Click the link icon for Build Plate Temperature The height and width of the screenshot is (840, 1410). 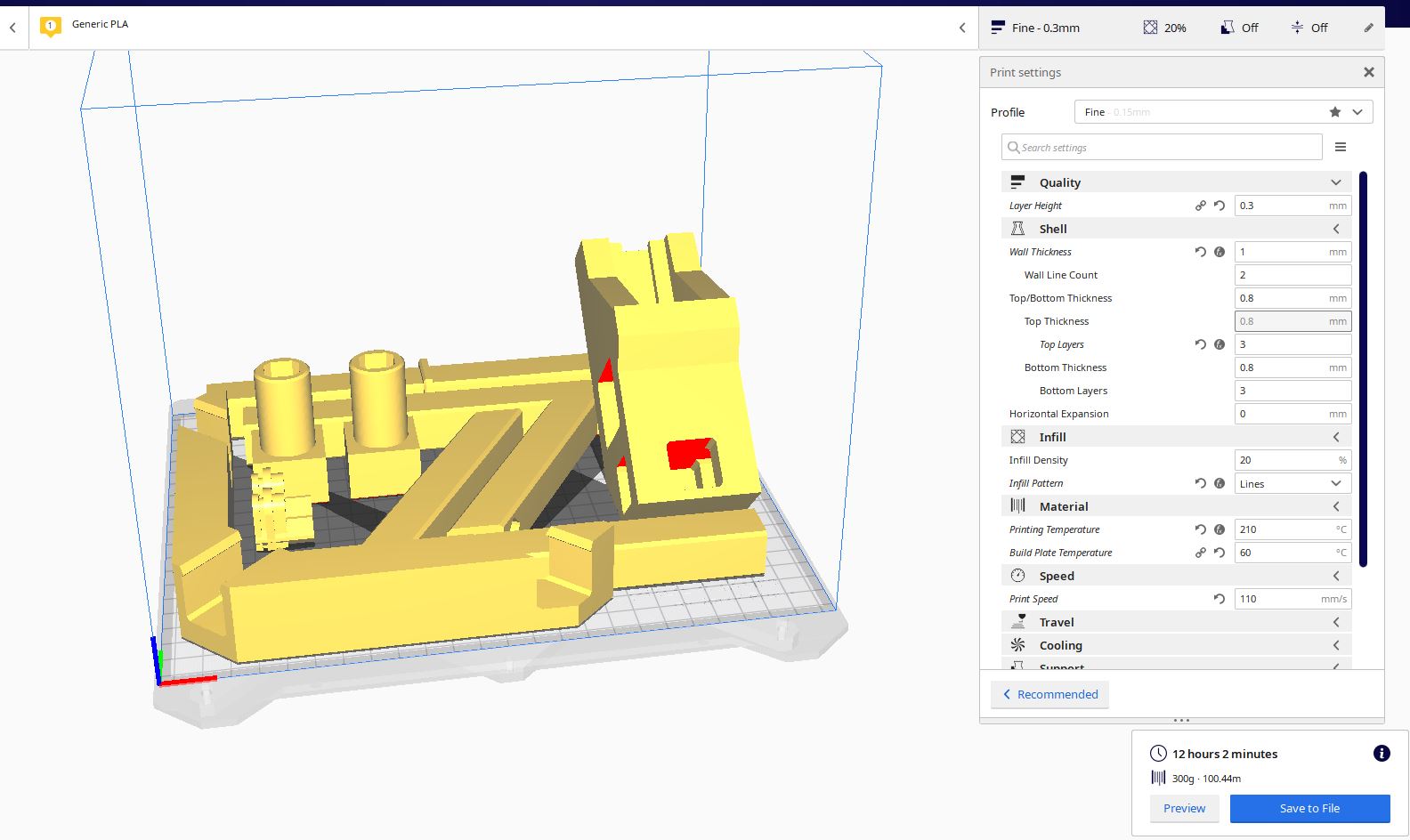coord(1201,553)
